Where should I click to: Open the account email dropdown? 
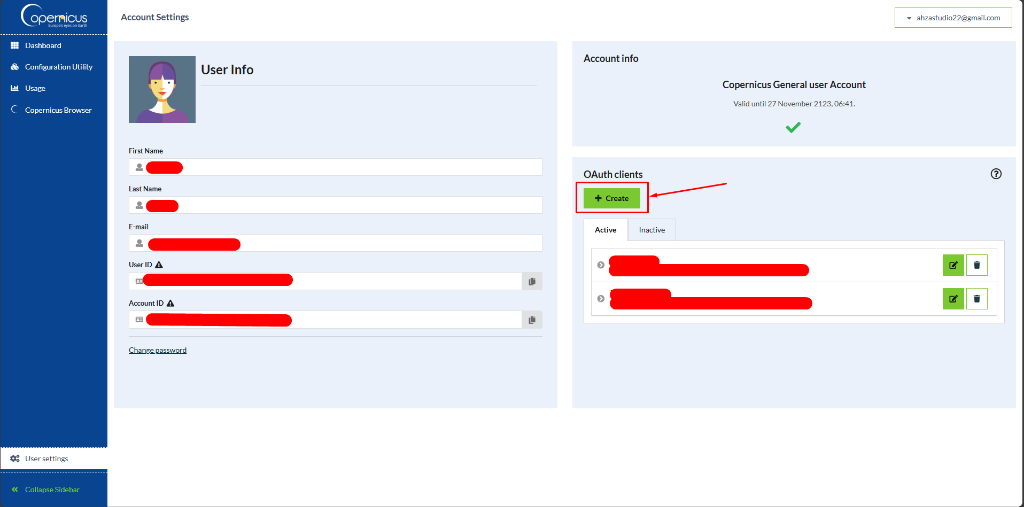953,18
